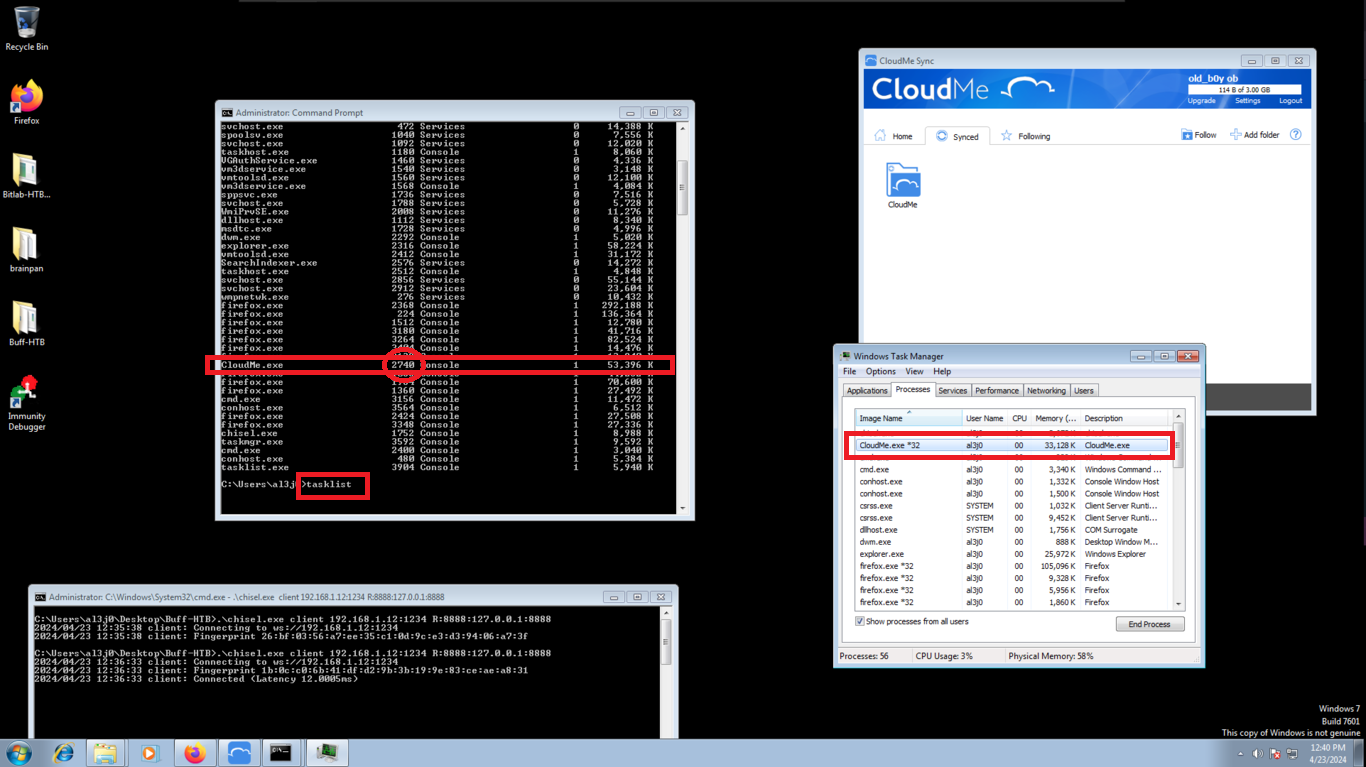Click the CloudMe storage usage bar
This screenshot has height=767, width=1366.
coord(1244,90)
